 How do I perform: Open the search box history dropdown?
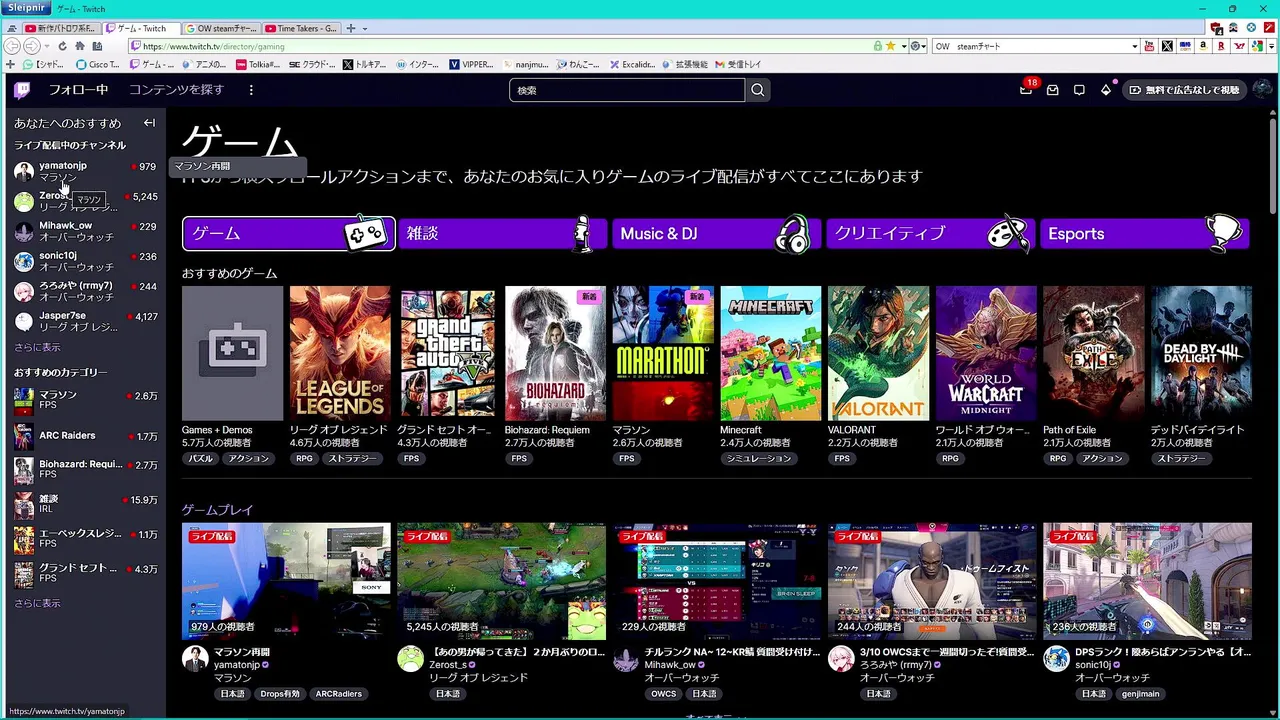point(1134,46)
